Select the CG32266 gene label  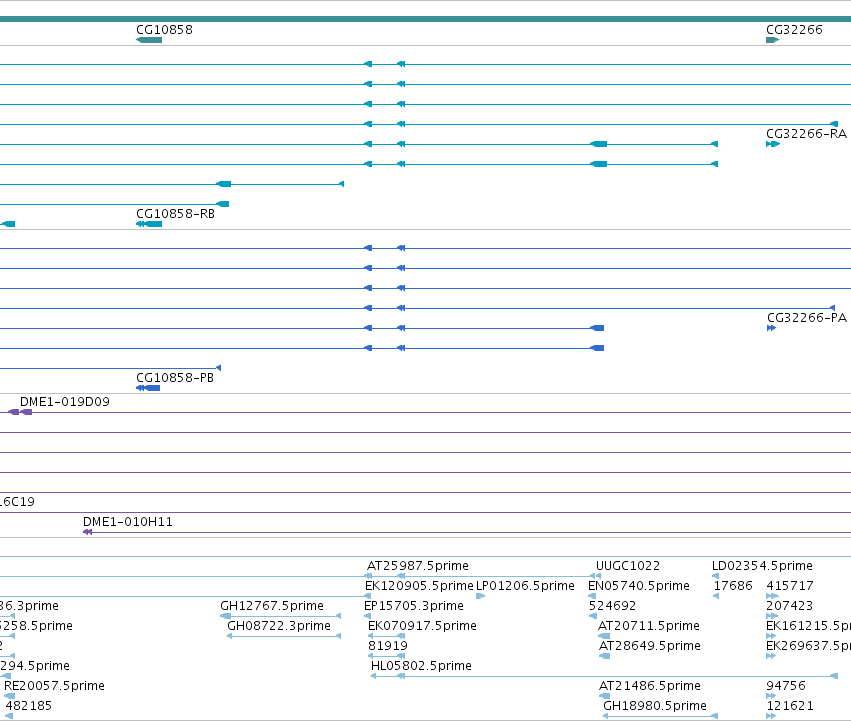(794, 30)
